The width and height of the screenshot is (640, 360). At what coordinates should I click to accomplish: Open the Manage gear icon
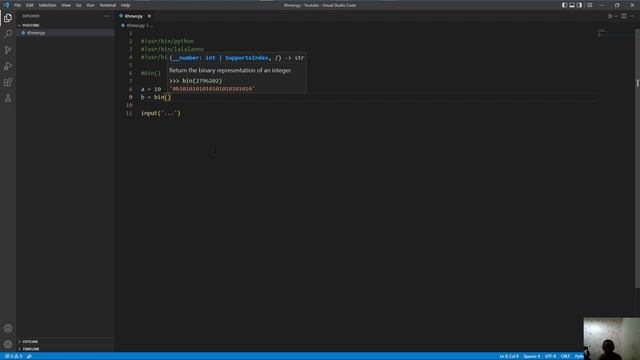click(8, 344)
